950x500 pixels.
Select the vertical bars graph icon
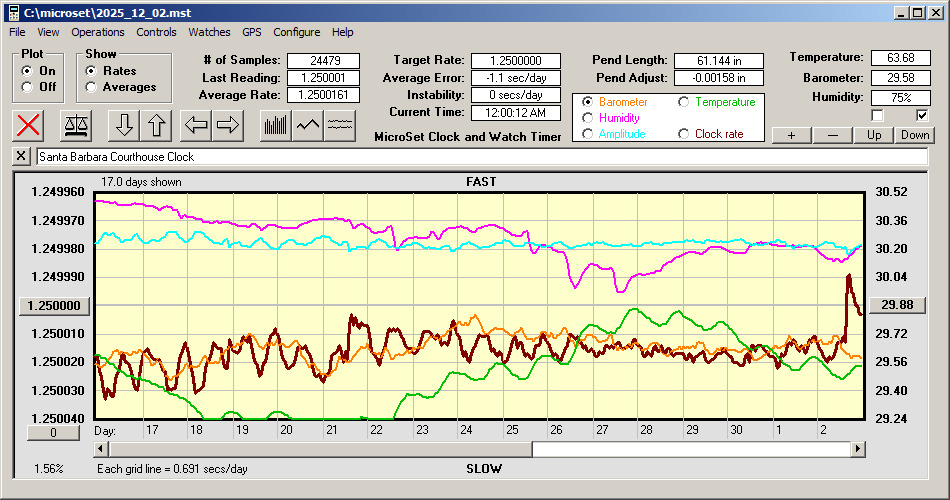coord(275,125)
